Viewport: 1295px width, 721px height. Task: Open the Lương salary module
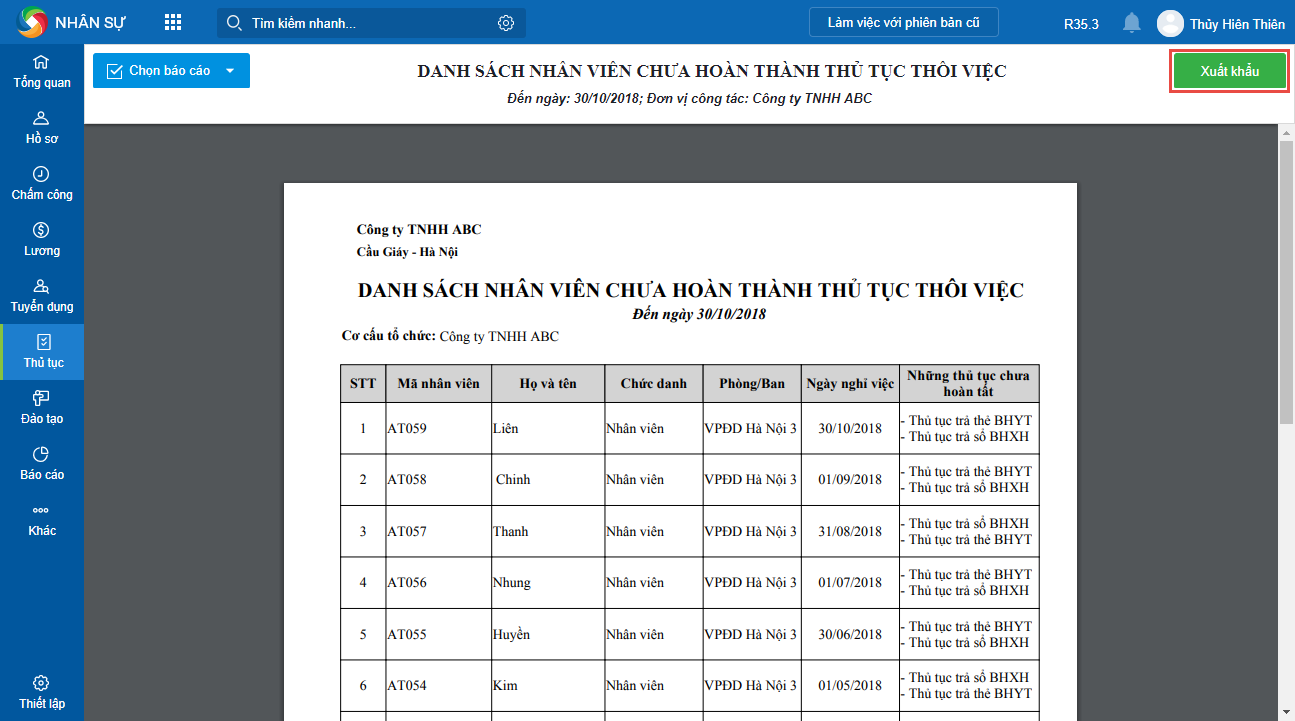[x=42, y=240]
